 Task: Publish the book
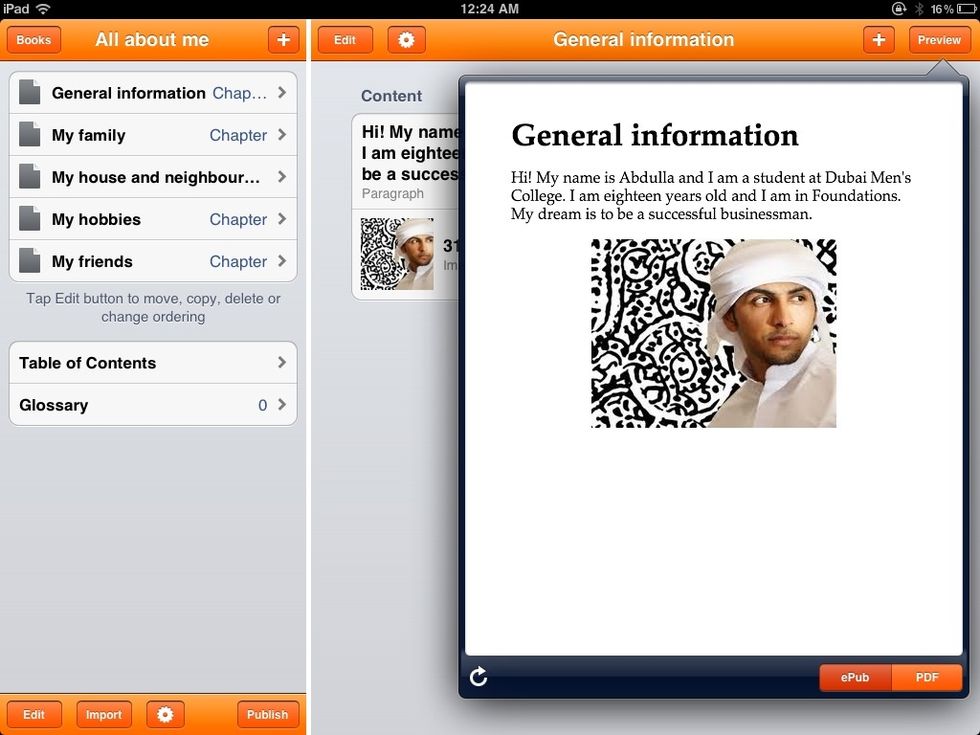(x=267, y=714)
